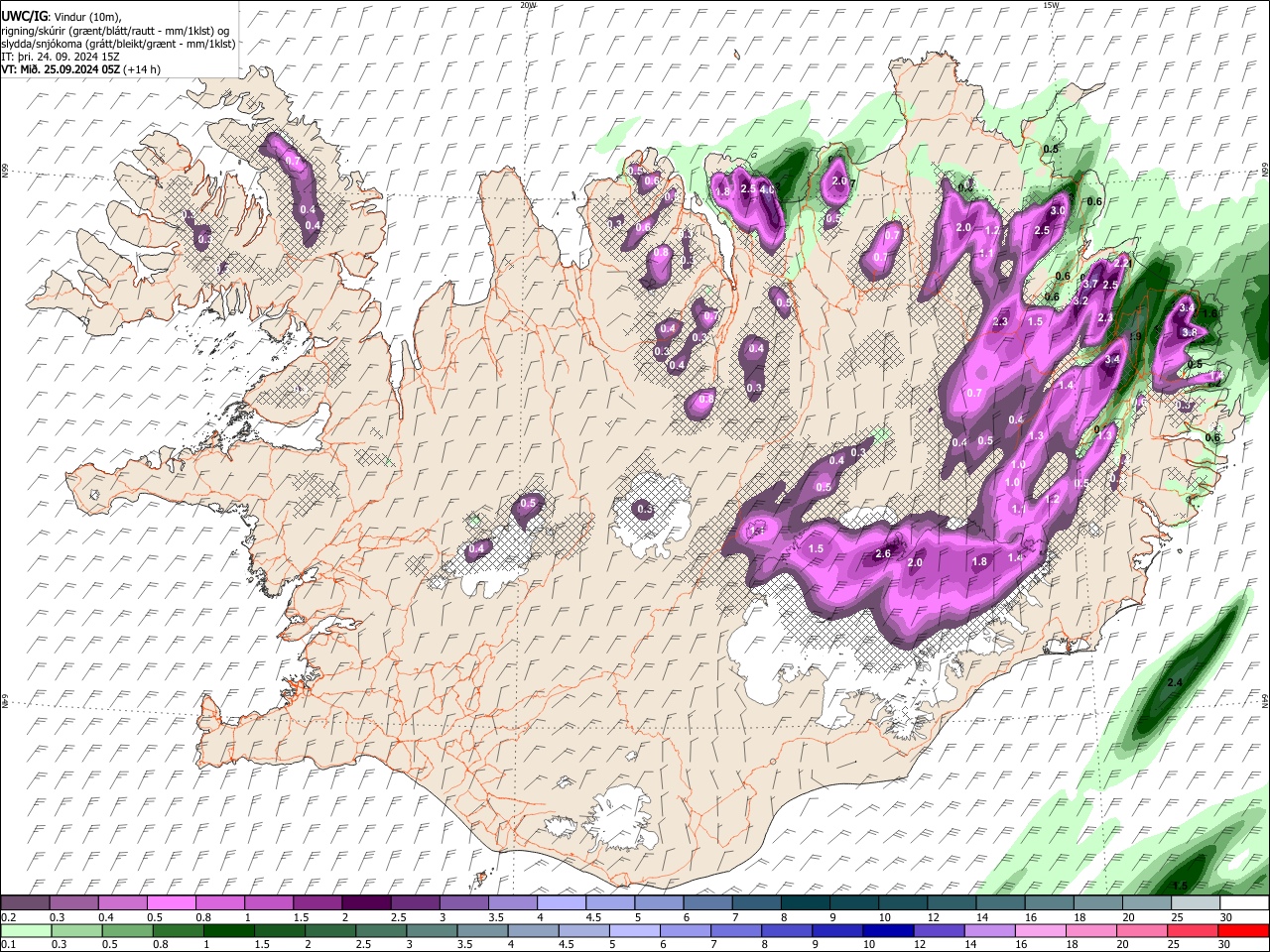1270x952 pixels.
Task: Pick darkest purple swatch at 2 in snow legend
Action: click(365, 903)
